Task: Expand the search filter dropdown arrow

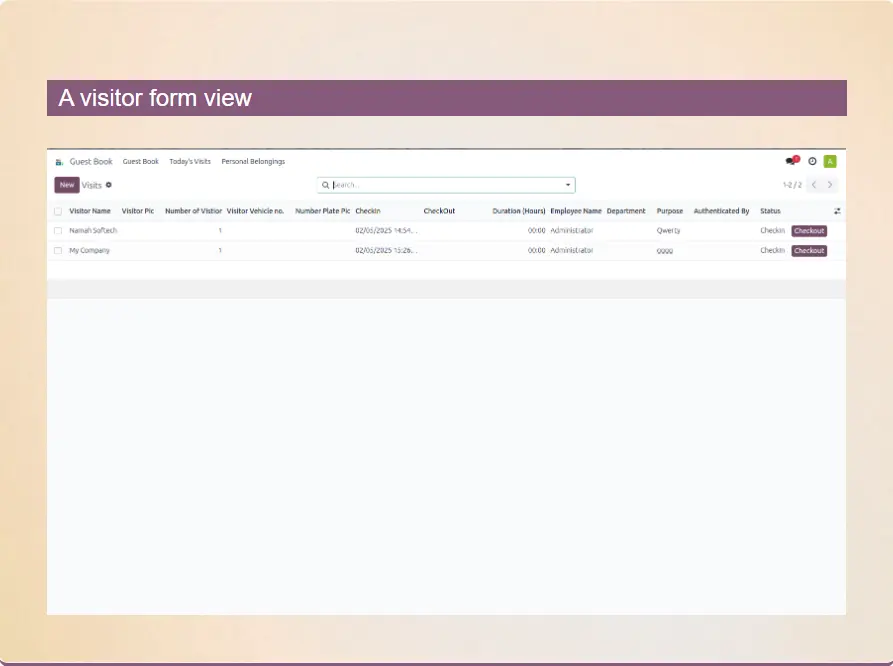Action: click(x=568, y=185)
